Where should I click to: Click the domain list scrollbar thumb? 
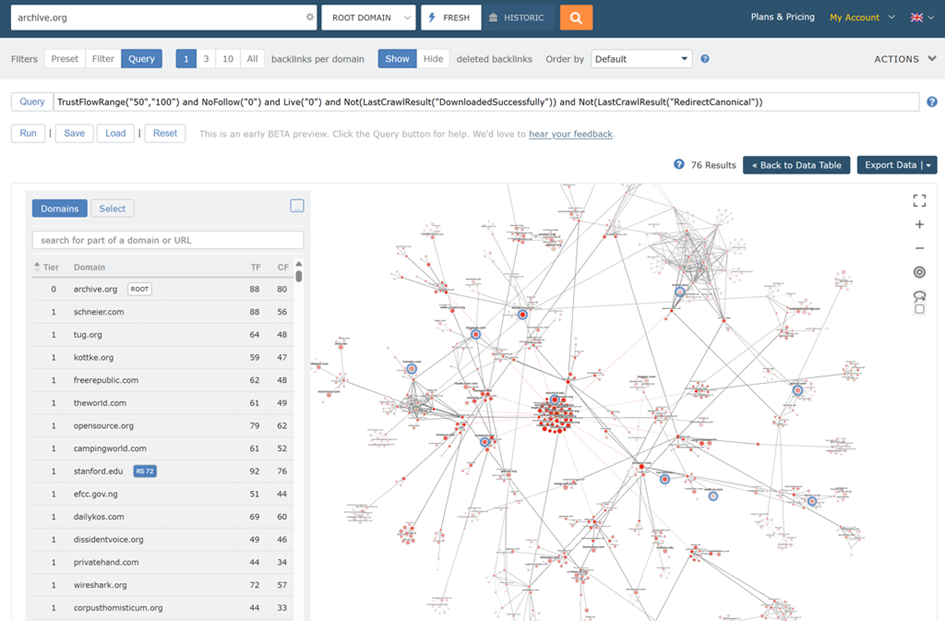299,276
